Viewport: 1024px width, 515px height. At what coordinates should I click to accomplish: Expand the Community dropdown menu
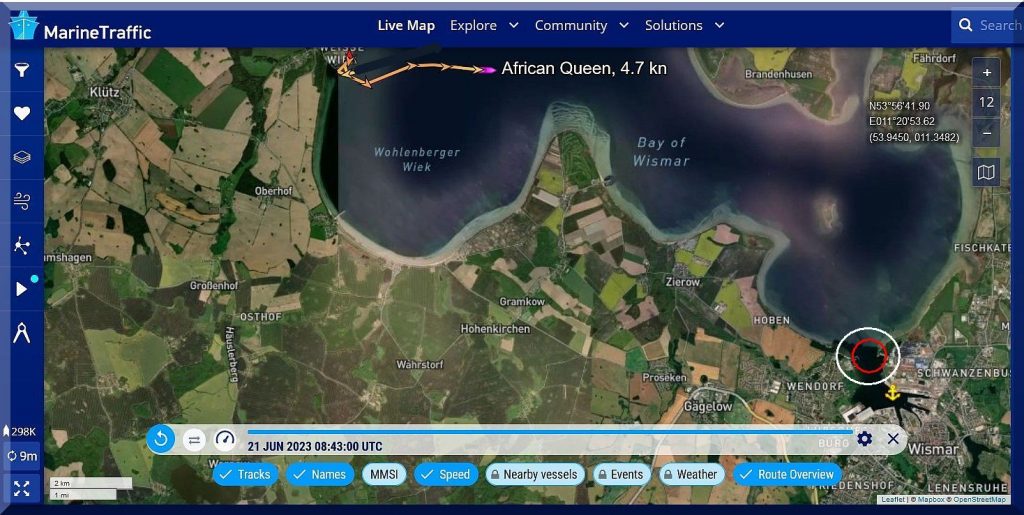(581, 25)
